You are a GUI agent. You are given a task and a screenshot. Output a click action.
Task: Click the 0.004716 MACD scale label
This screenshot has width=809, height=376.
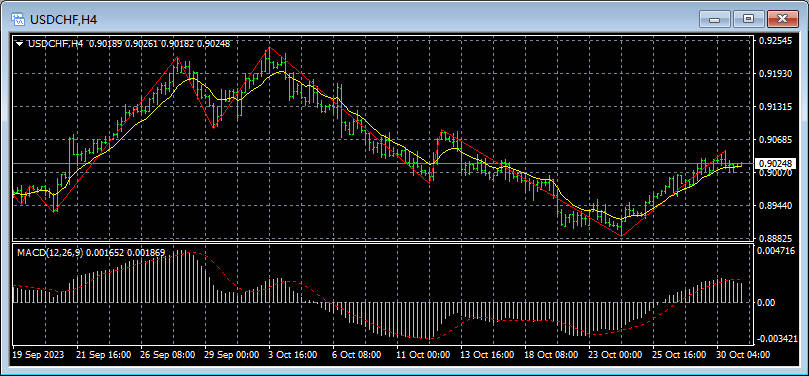[x=775, y=251]
